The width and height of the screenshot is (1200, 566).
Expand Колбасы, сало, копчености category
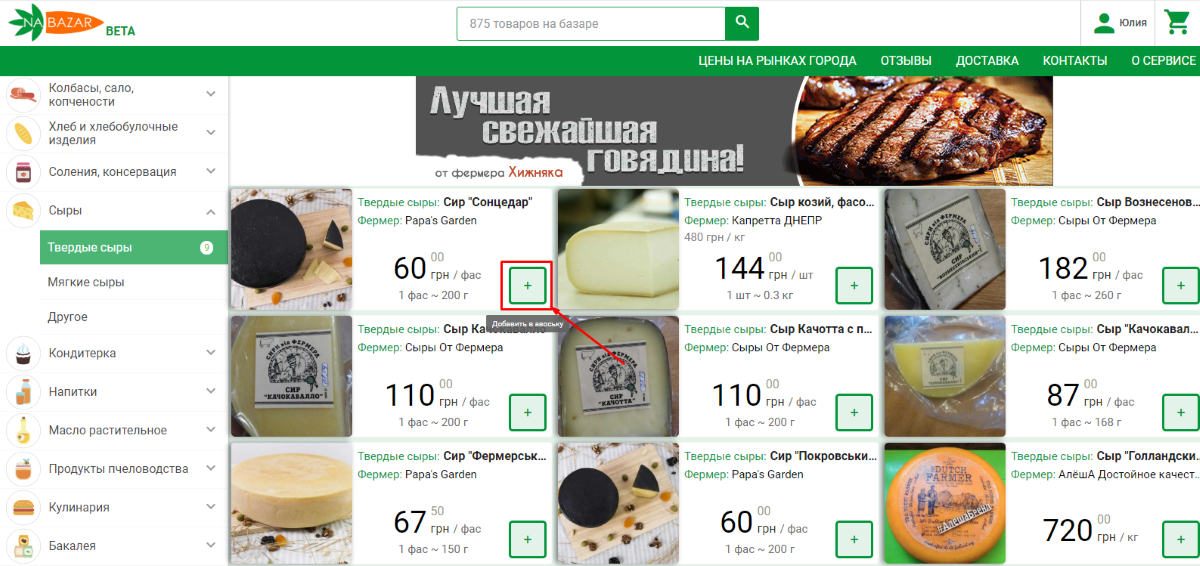pos(211,94)
